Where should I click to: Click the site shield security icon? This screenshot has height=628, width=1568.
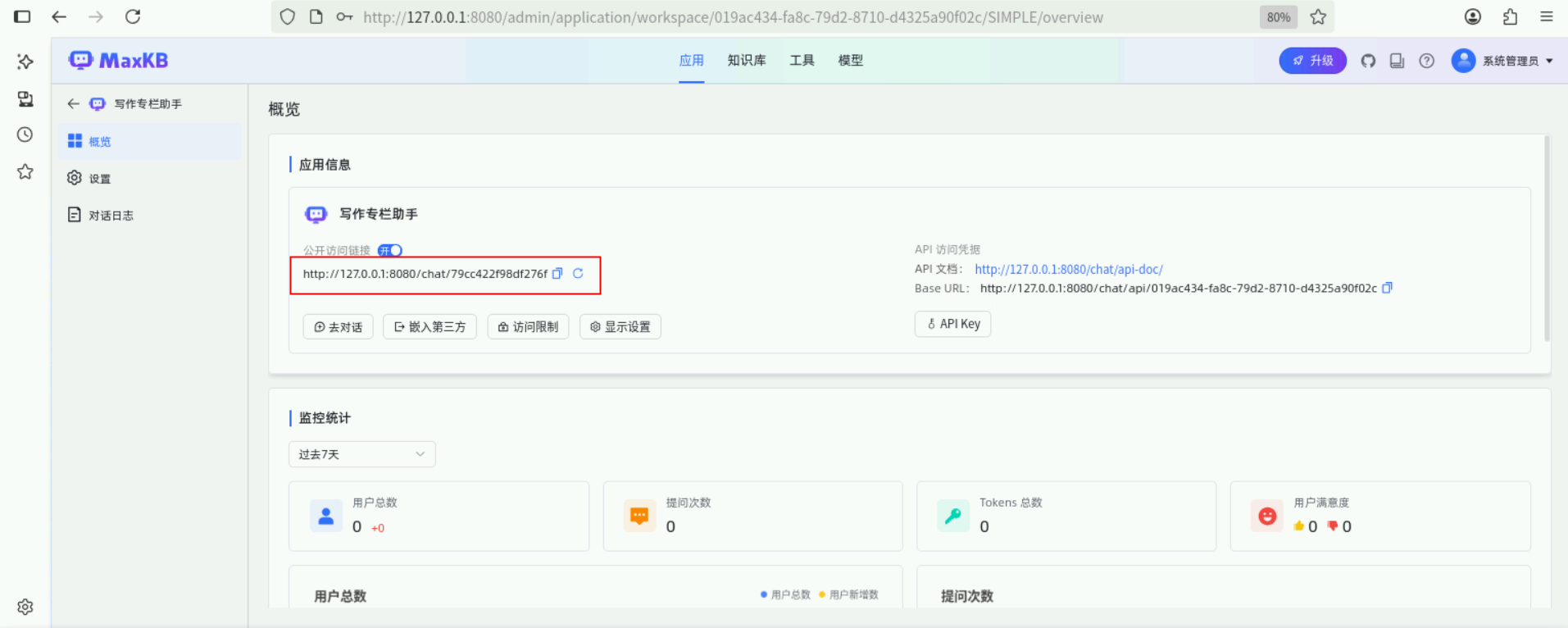click(287, 16)
